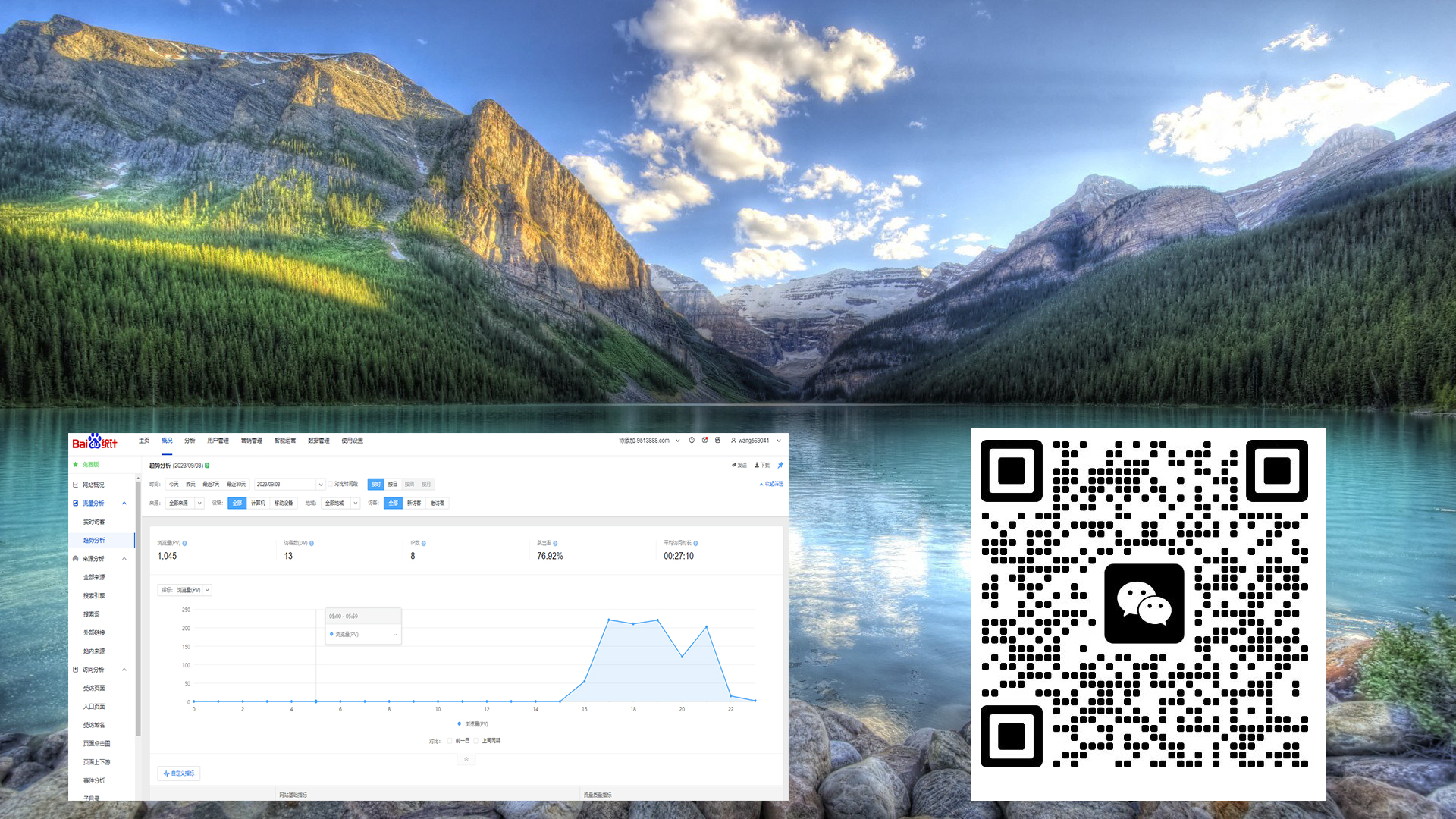Open 实时访客 in the sidebar
The height and width of the screenshot is (819, 1456).
pos(94,522)
